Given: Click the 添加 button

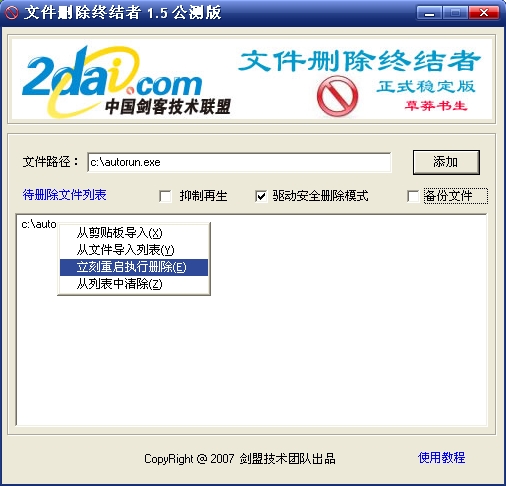Looking at the screenshot, I should (446, 162).
